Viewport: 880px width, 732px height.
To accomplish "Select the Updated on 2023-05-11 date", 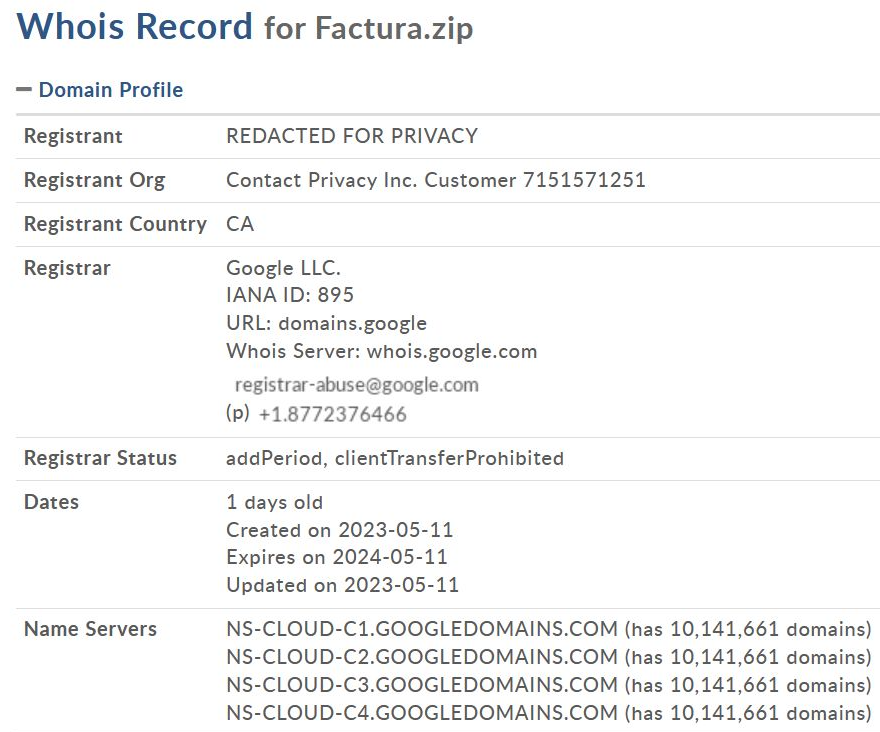I will point(342,585).
